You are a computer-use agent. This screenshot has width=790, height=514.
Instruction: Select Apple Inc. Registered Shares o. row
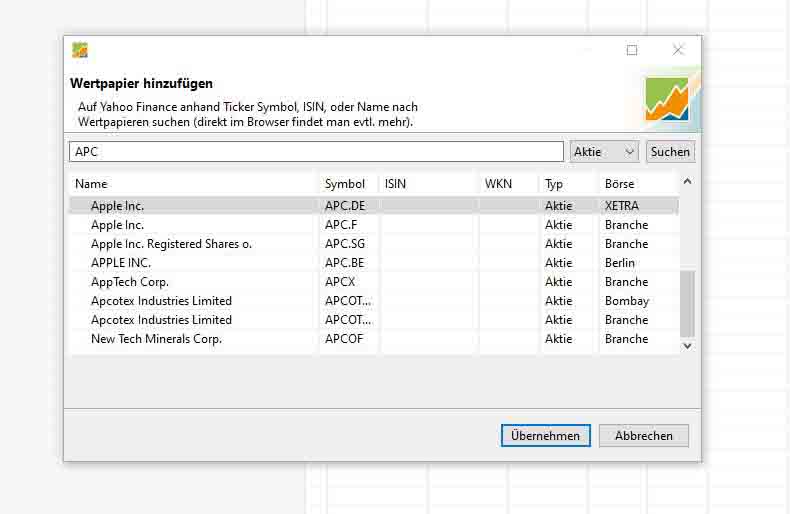tap(374, 244)
